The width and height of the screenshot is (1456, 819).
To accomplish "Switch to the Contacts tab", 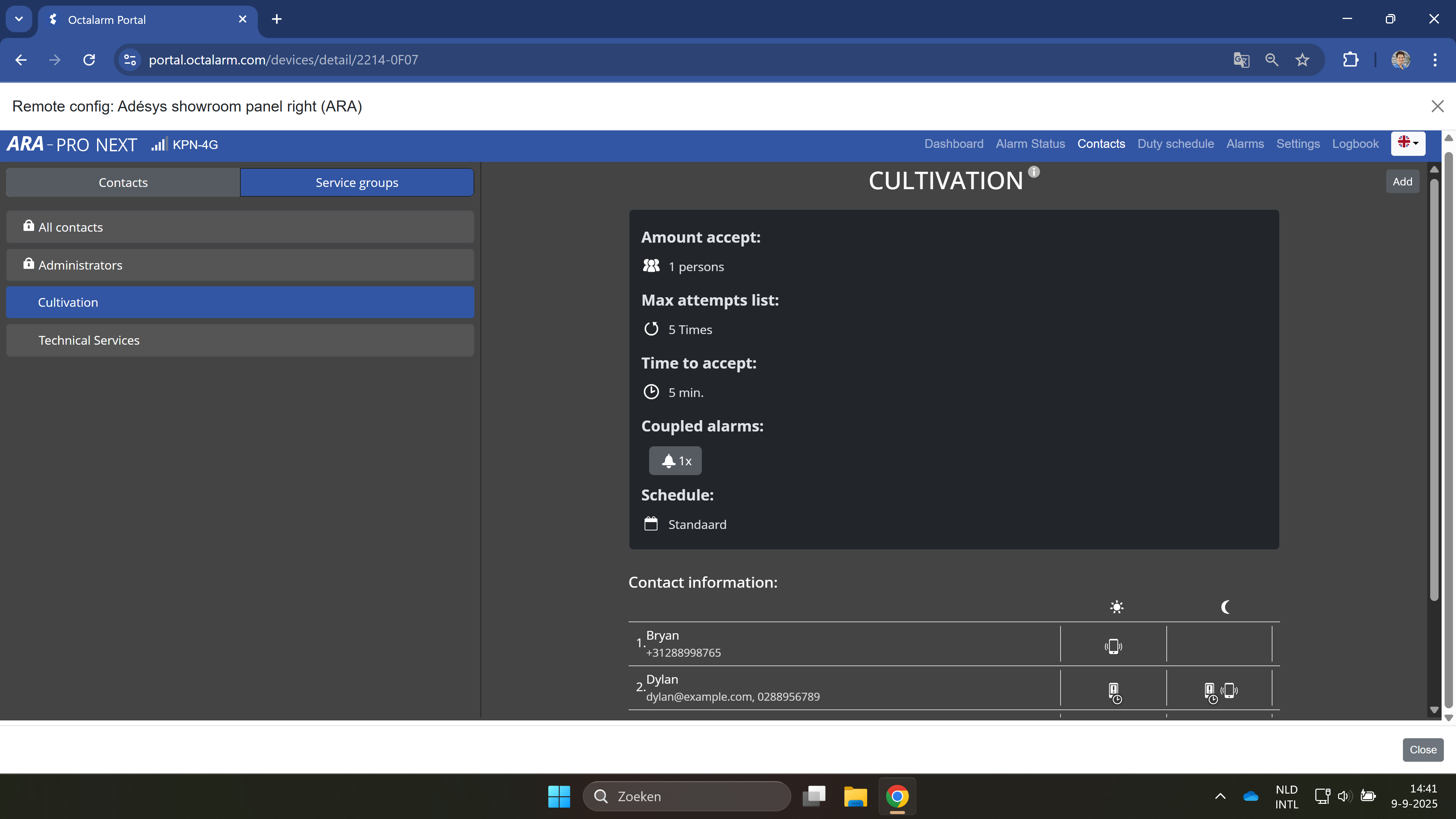I will (x=122, y=182).
